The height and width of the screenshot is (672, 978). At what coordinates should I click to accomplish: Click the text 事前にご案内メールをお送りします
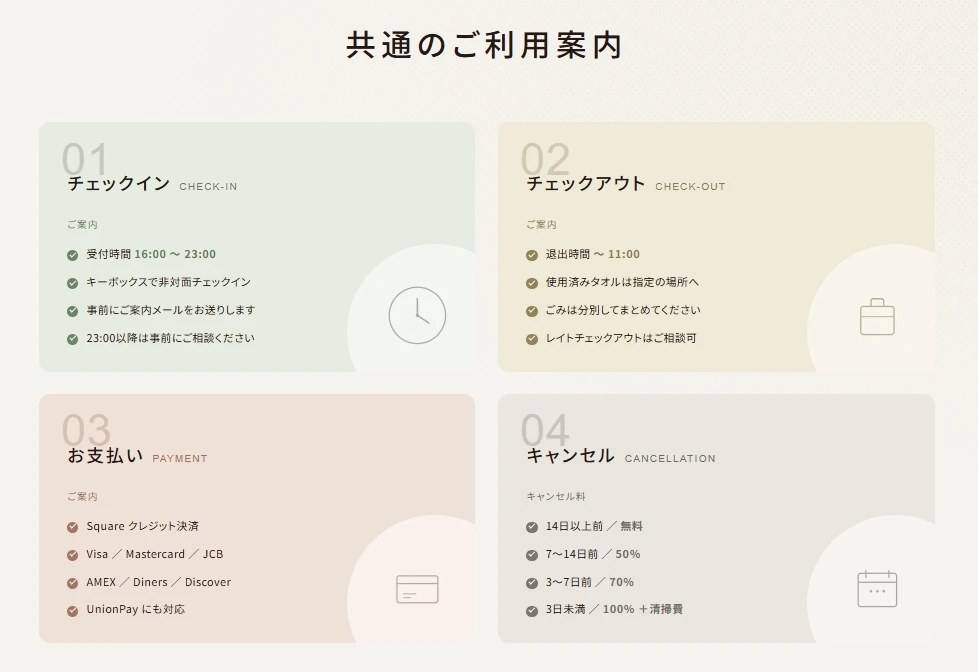(x=171, y=310)
